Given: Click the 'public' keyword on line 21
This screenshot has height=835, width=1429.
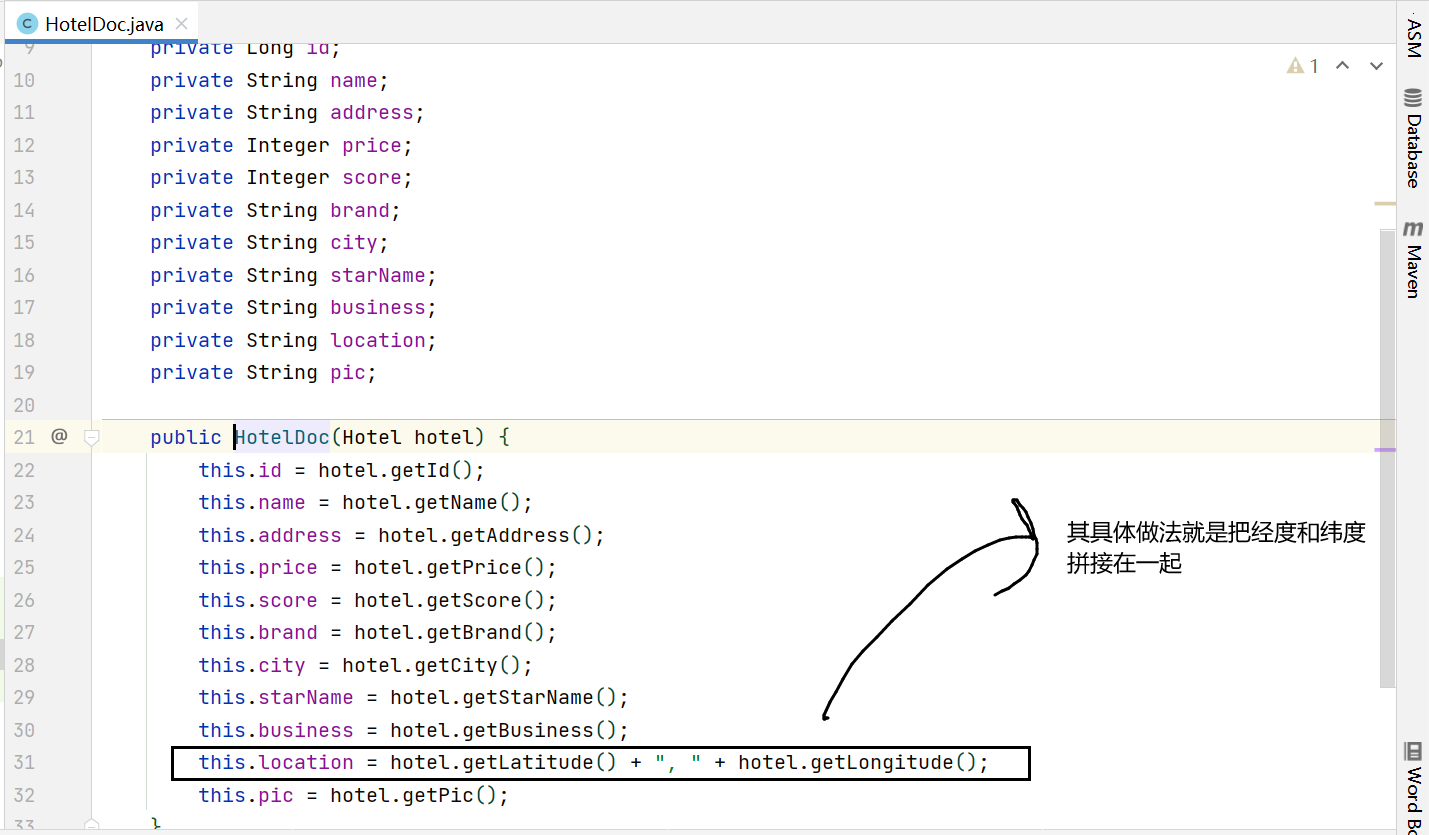Looking at the screenshot, I should click(186, 437).
